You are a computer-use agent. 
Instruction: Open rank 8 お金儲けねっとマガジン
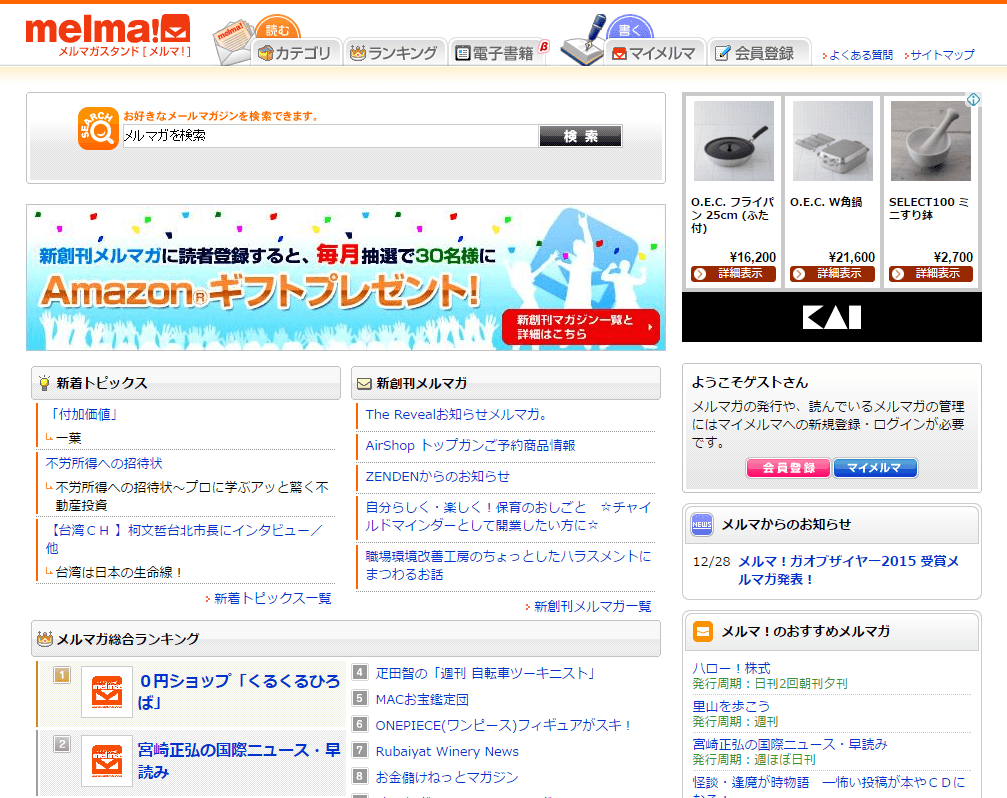[446, 777]
